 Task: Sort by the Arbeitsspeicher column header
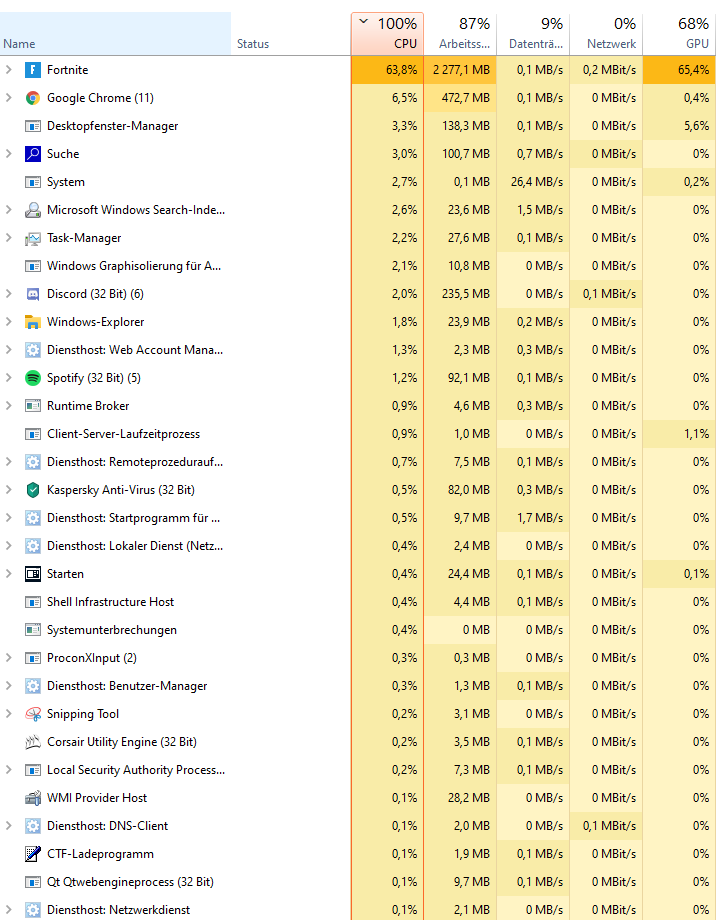pyautogui.click(x=460, y=33)
